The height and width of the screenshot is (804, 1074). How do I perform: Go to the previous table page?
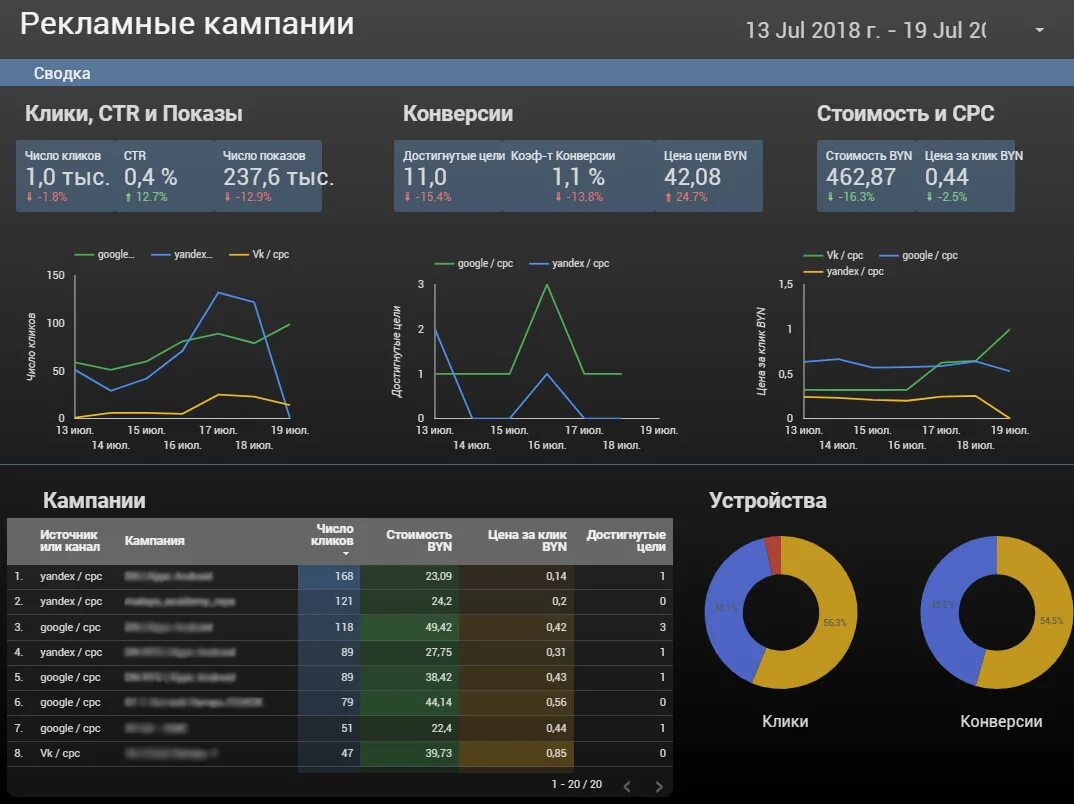pyautogui.click(x=625, y=785)
